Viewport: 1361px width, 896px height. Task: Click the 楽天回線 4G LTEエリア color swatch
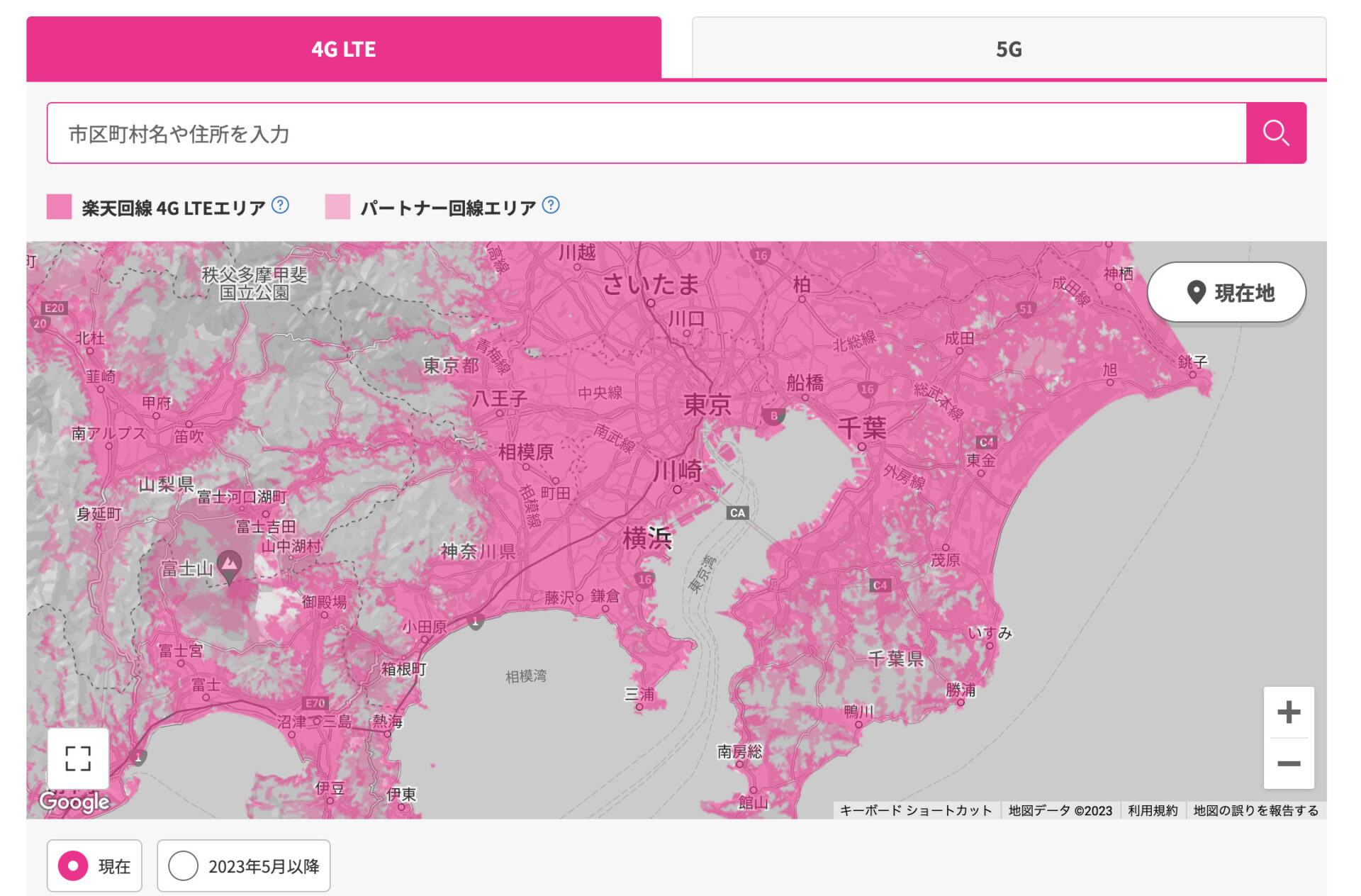coord(59,206)
